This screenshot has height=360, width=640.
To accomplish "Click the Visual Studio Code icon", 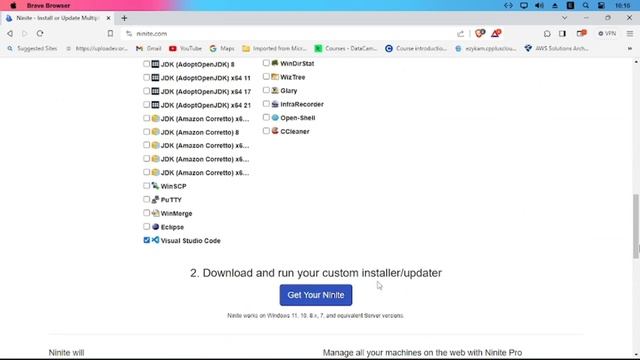I will tap(155, 240).
